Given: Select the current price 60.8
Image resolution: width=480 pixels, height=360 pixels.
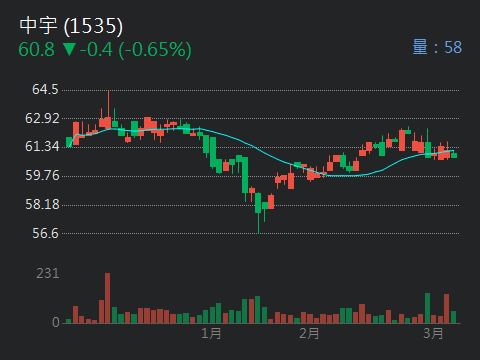Looking at the screenshot, I should coord(36,49).
